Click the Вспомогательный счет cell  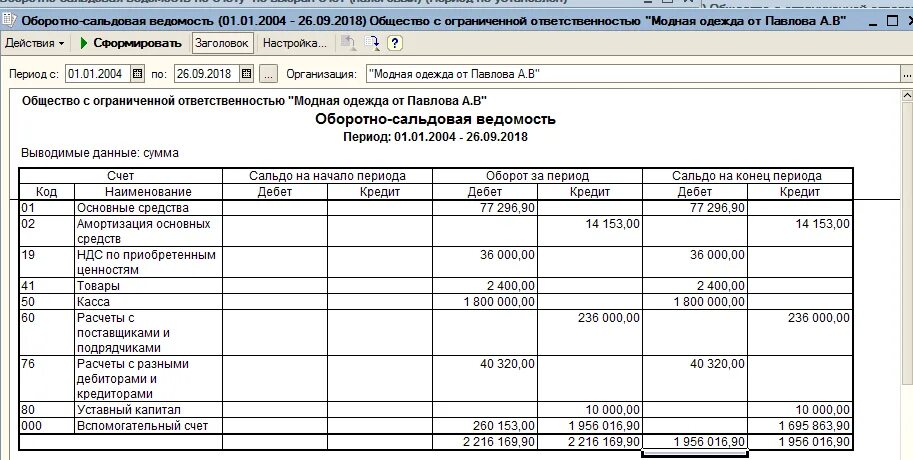coord(148,426)
